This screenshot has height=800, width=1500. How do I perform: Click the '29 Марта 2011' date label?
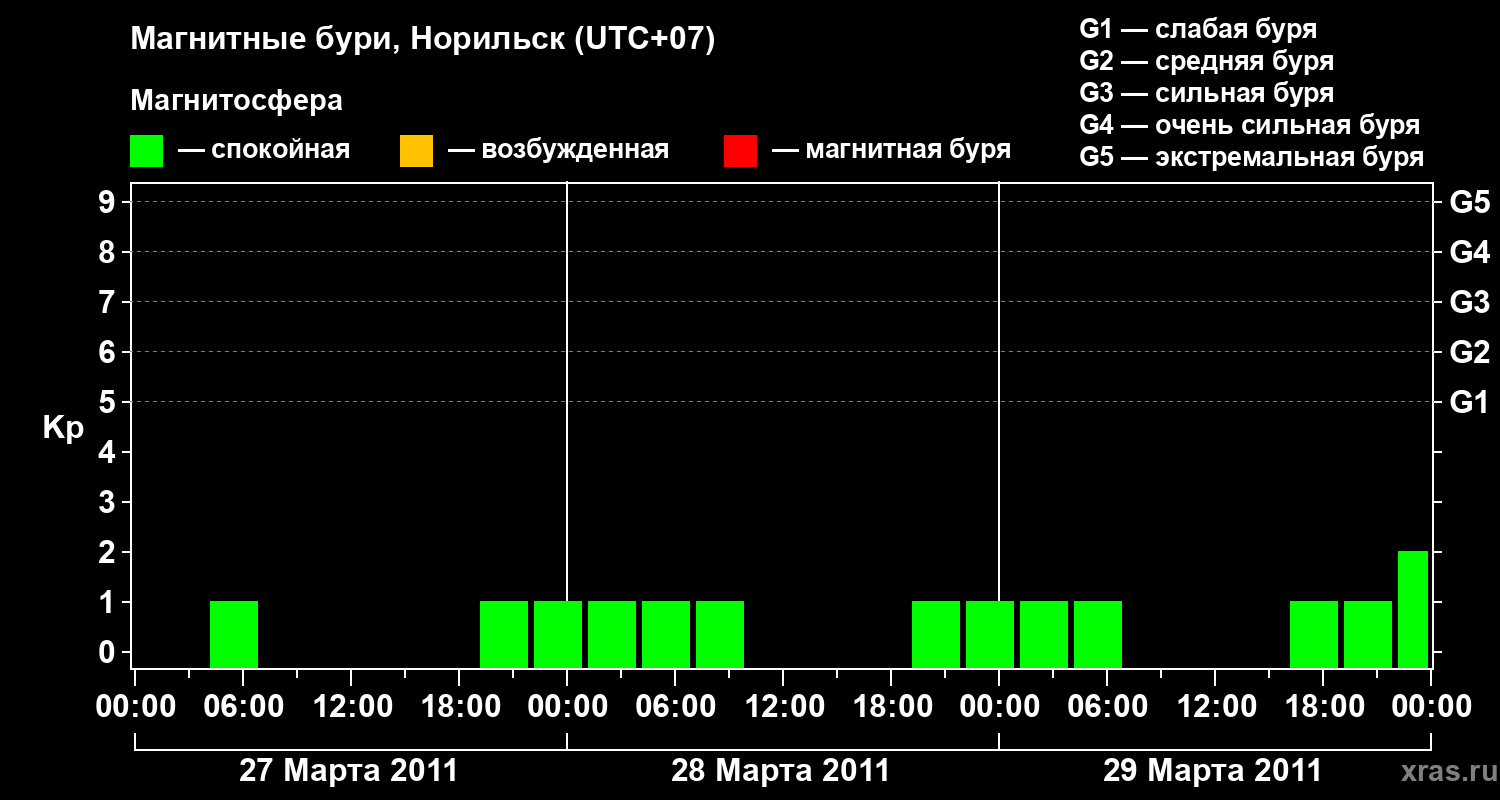point(1212,771)
